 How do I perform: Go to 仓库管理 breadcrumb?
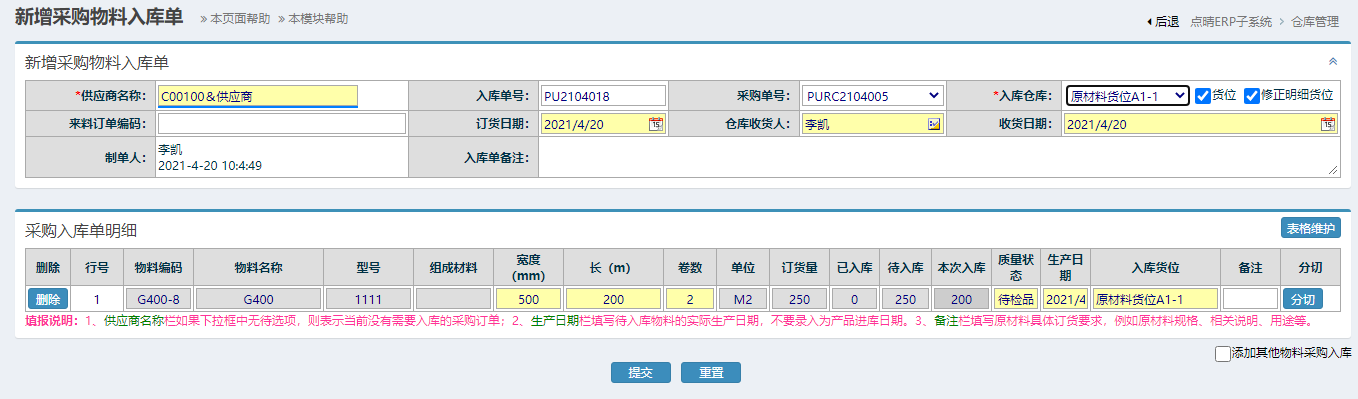pos(1315,21)
